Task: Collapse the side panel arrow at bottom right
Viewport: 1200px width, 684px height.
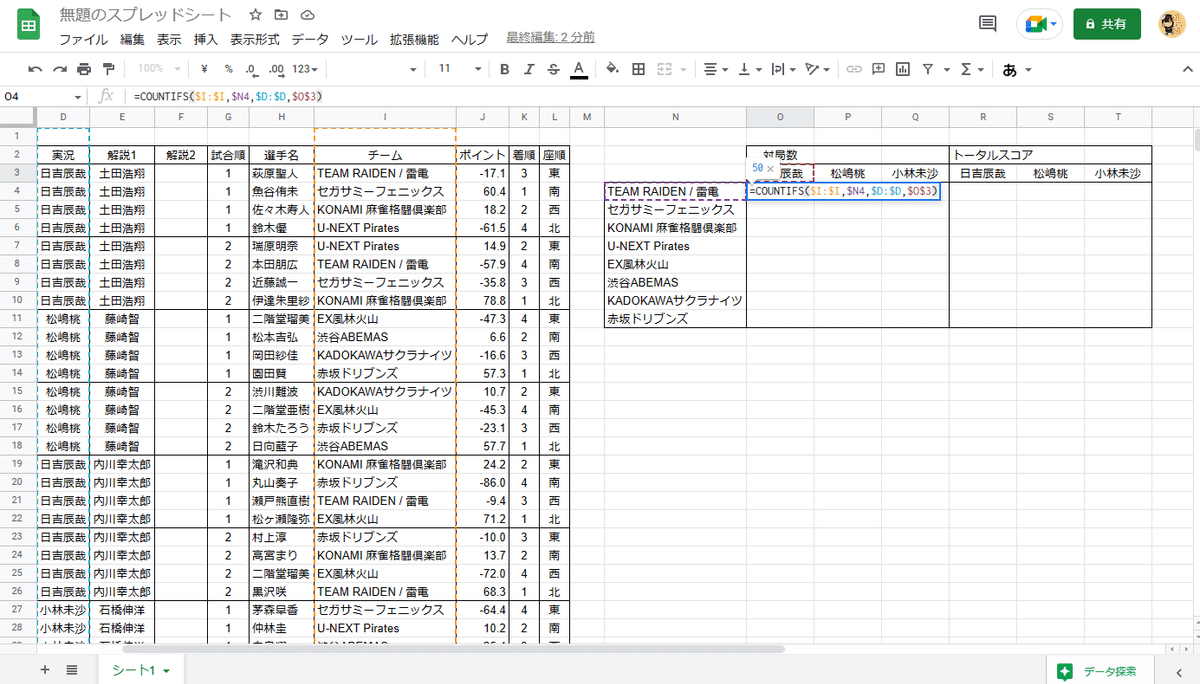Action: click(1180, 671)
